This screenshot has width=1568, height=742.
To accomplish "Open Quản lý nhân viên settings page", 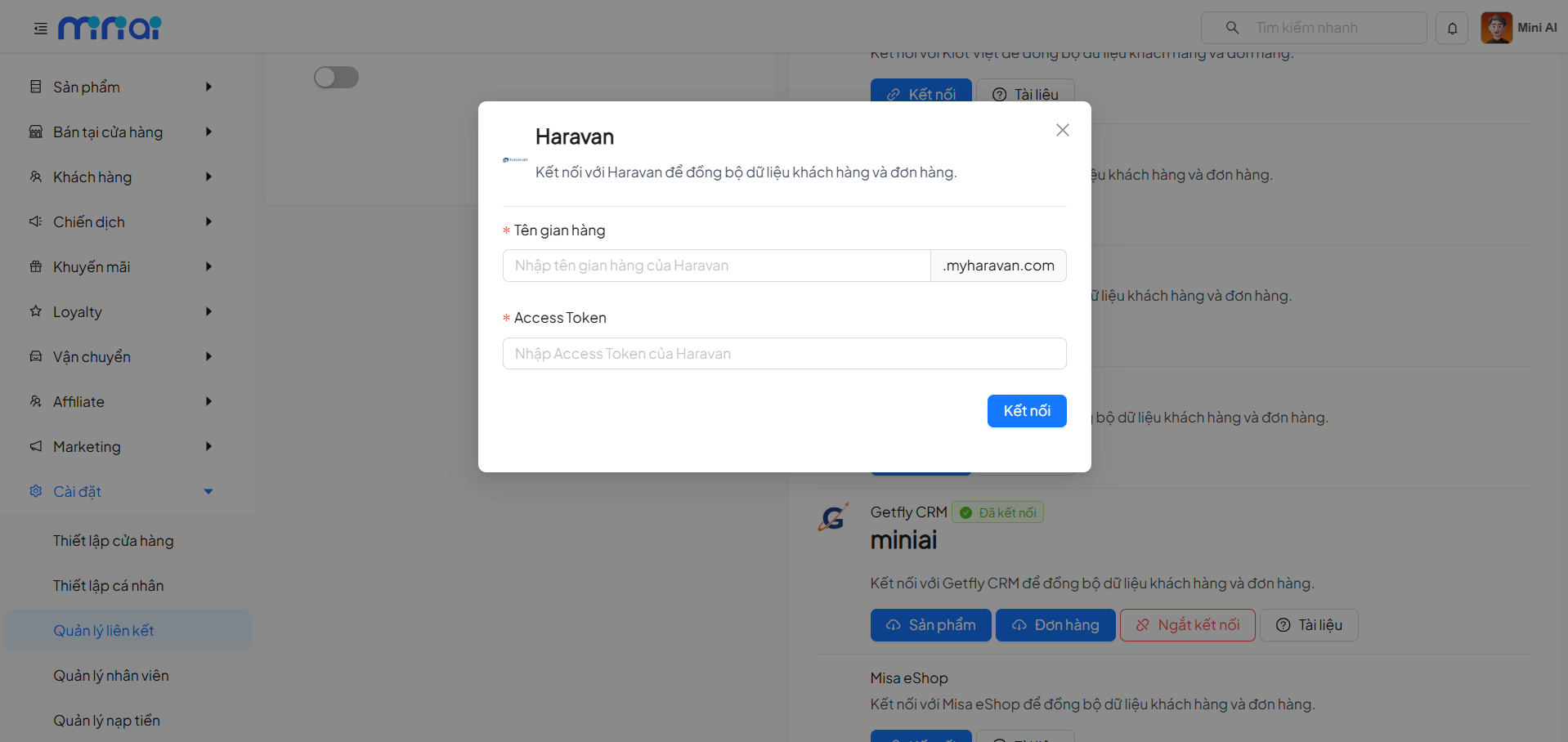I will pos(110,675).
